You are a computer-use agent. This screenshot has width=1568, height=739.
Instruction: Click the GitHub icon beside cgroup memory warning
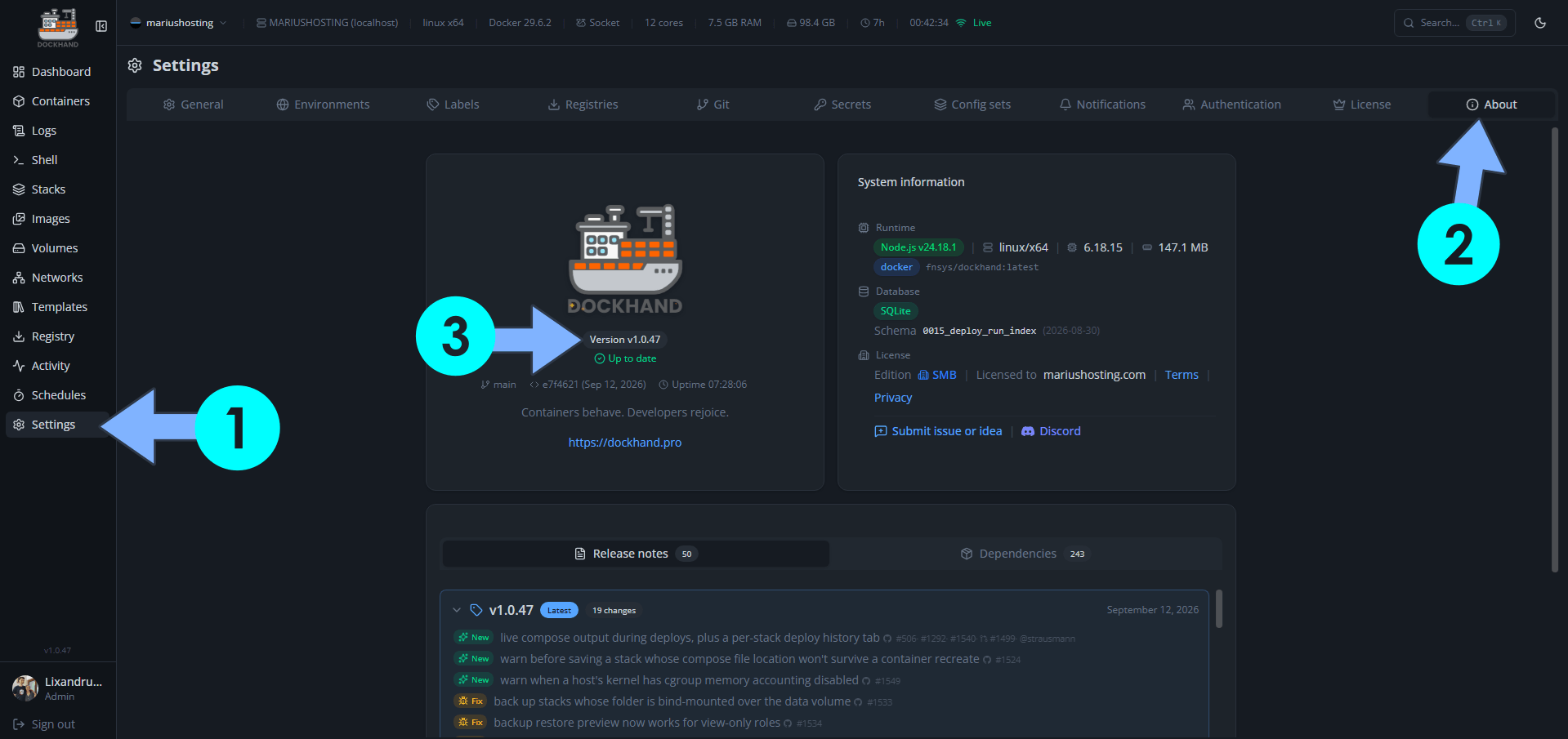click(866, 681)
